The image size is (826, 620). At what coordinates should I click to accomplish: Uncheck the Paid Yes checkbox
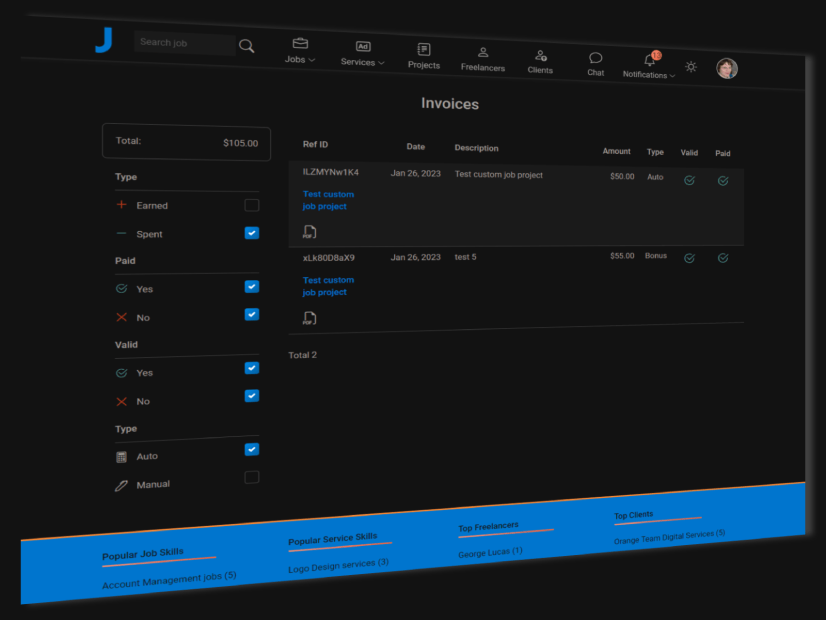click(x=252, y=287)
